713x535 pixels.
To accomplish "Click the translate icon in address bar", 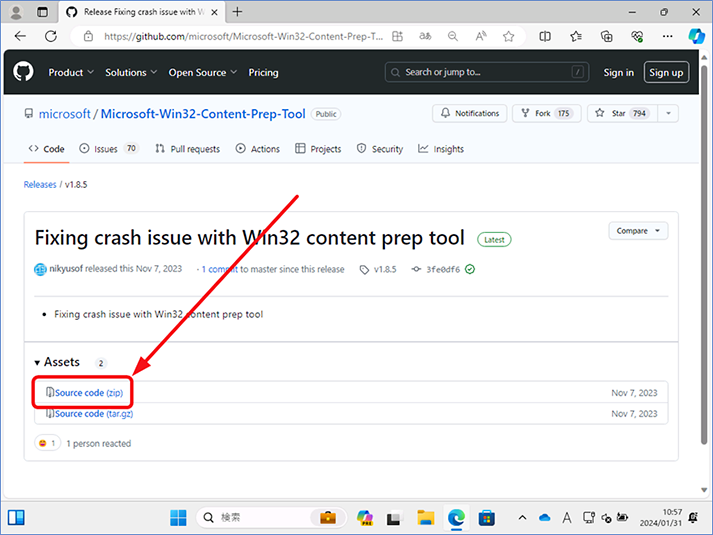I will pos(425,36).
